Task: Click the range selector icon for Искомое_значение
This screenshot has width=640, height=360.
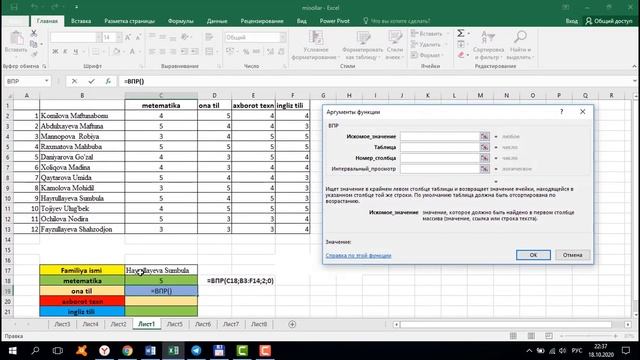Action: (484, 136)
